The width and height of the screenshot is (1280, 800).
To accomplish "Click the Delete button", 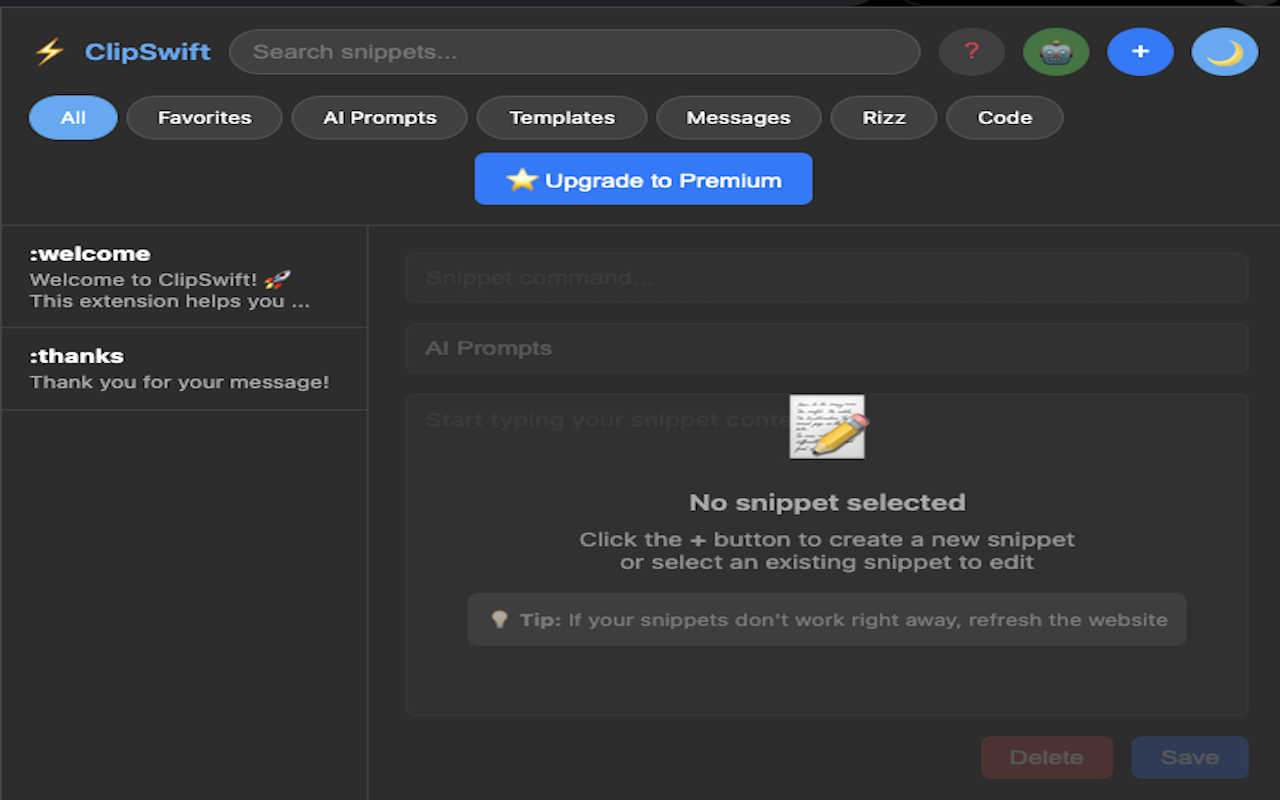I will tap(1046, 757).
